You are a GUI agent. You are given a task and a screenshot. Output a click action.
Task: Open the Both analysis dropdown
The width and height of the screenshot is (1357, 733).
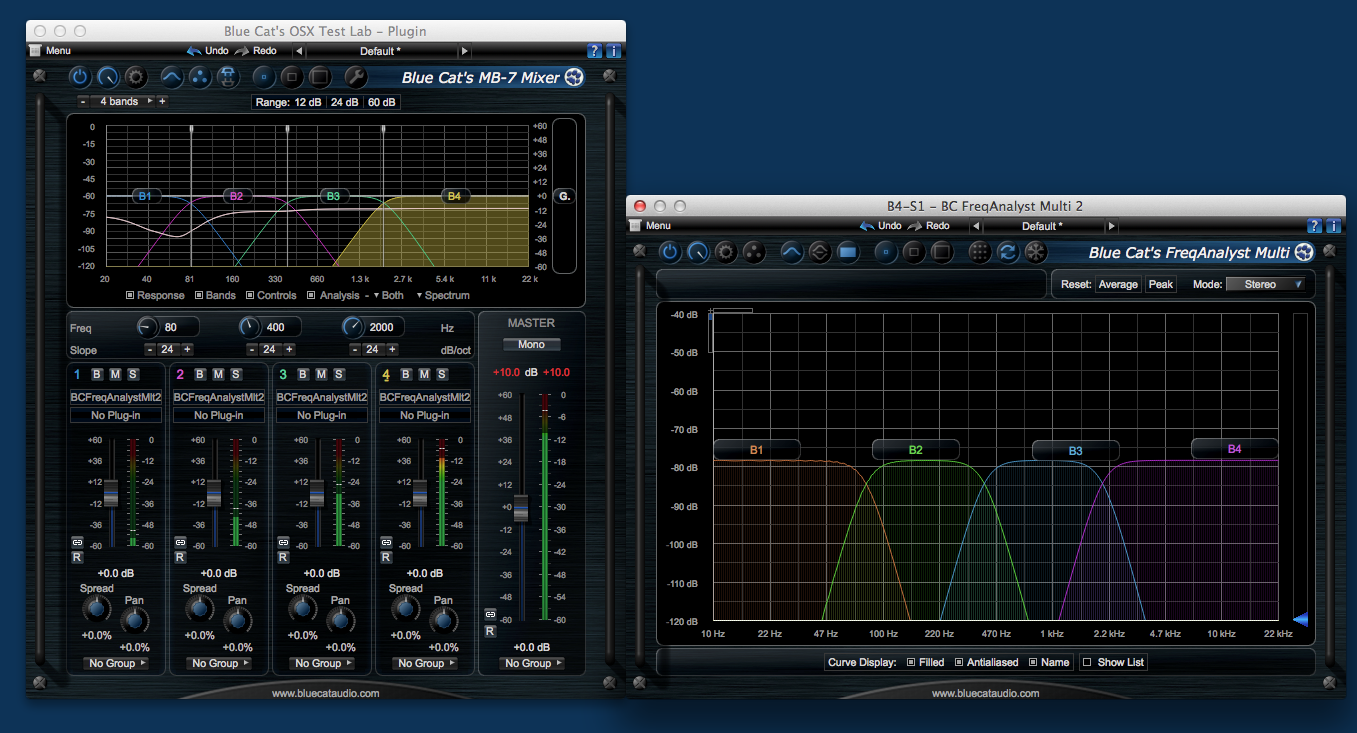(x=389, y=295)
